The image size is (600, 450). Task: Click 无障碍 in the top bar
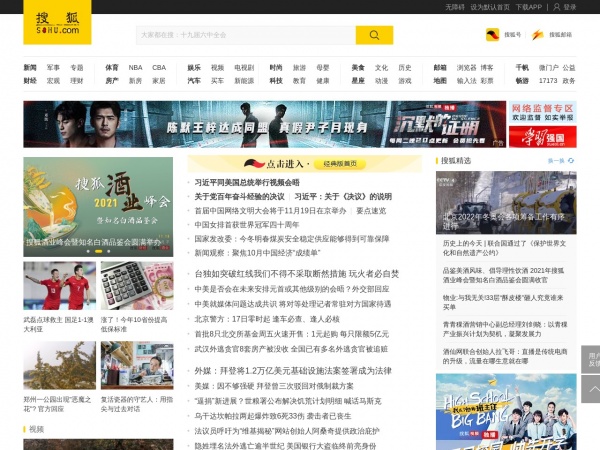455,7
